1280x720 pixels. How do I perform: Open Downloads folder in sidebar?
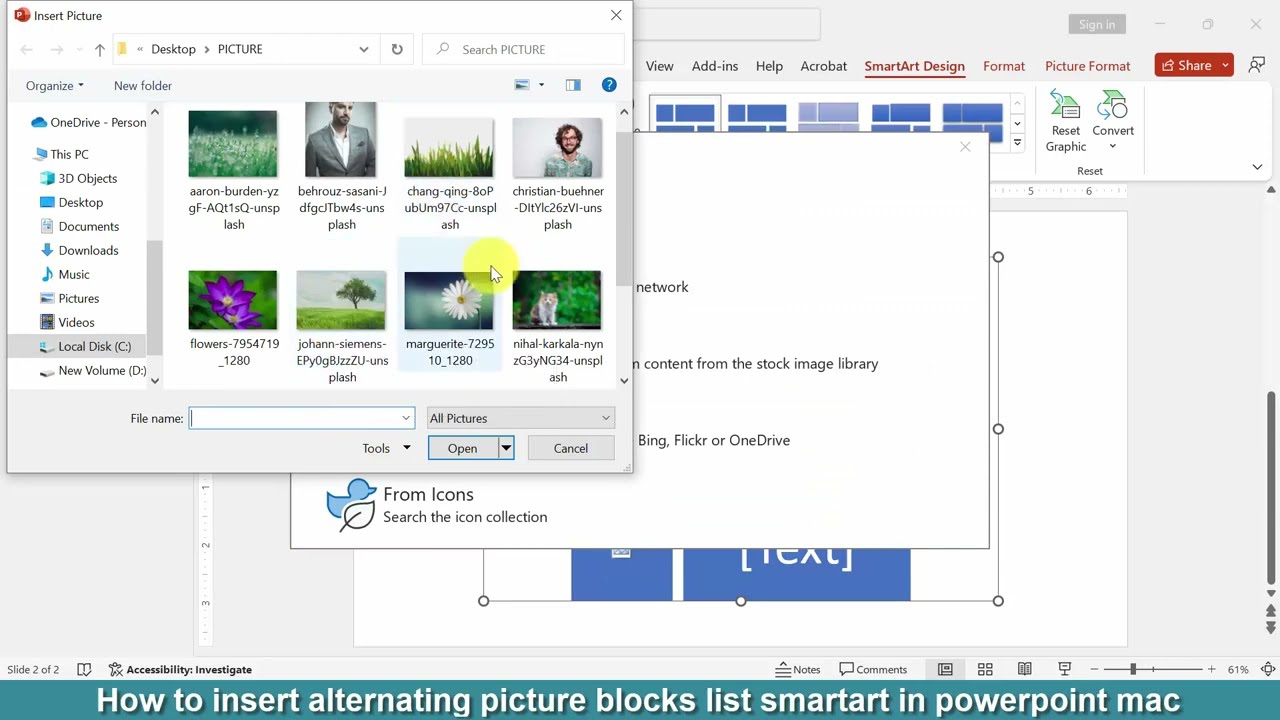tap(79, 250)
